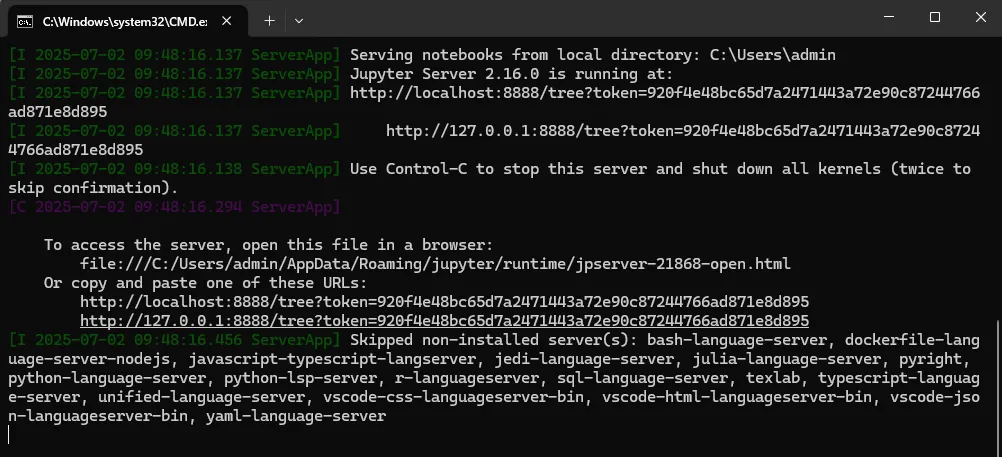Click the purple [C 2025-07-02 09:48:16.294 ServerApp] entry
The width and height of the screenshot is (1002, 457).
coord(174,207)
